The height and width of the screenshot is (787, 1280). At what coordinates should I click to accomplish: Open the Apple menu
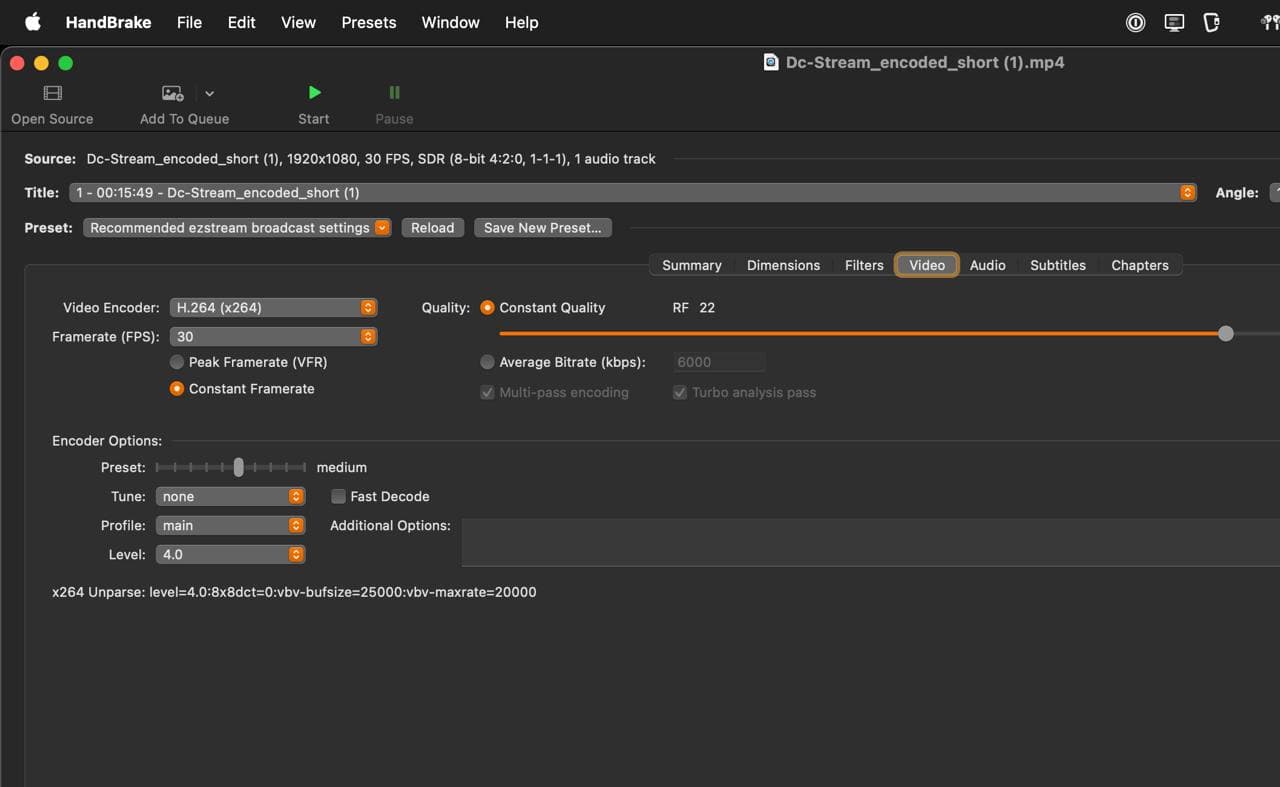click(32, 22)
